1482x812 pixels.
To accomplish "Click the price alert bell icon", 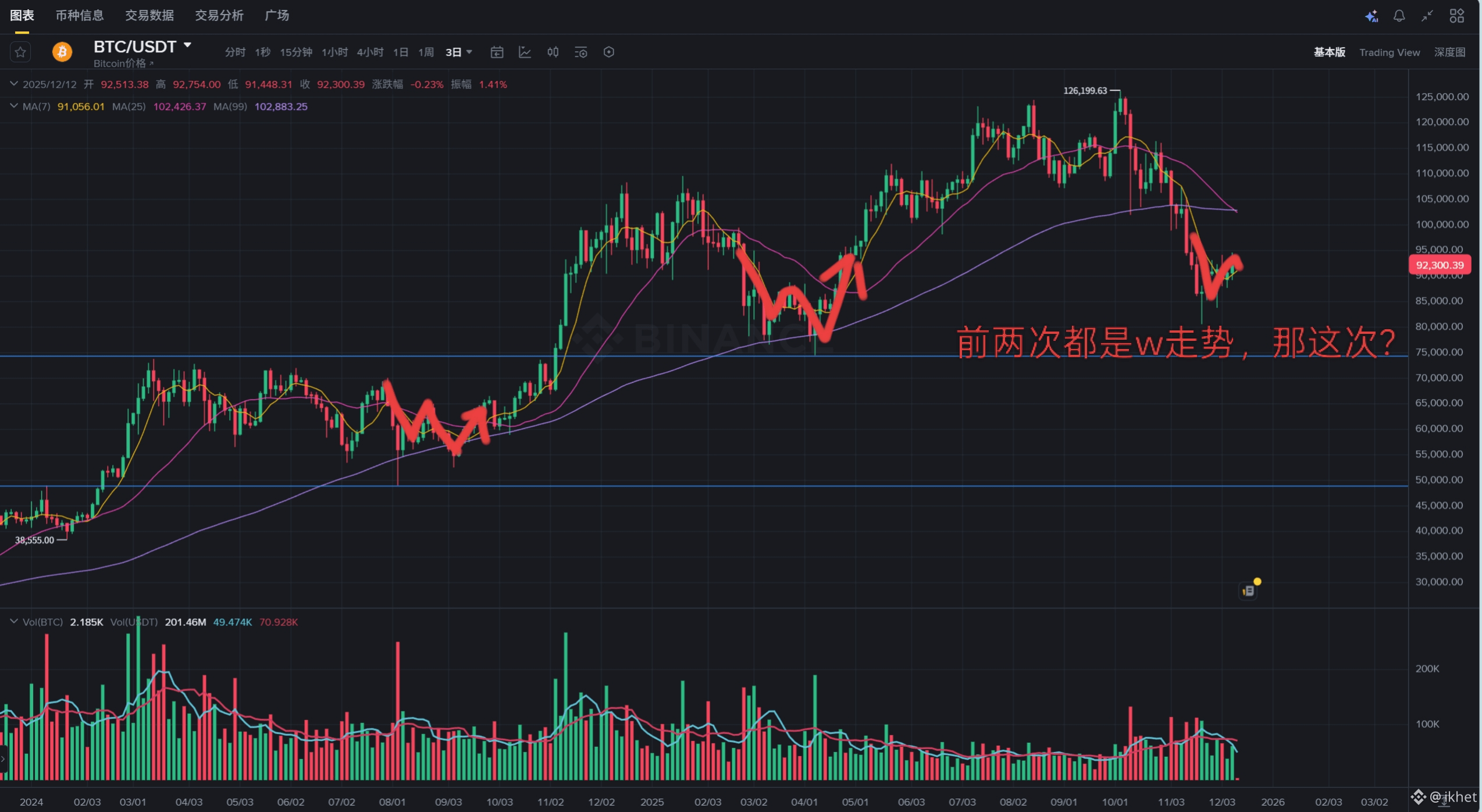I will pos(1399,16).
